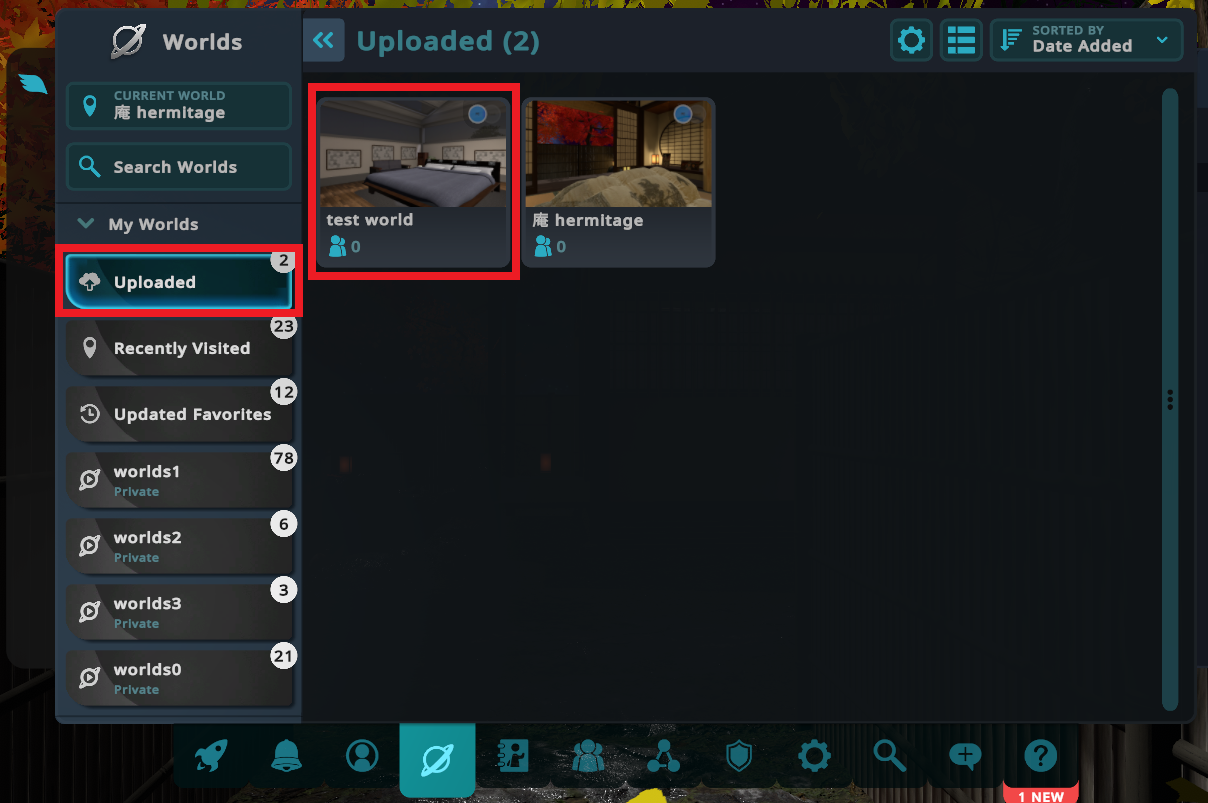Open the Groups network icon

tap(663, 756)
